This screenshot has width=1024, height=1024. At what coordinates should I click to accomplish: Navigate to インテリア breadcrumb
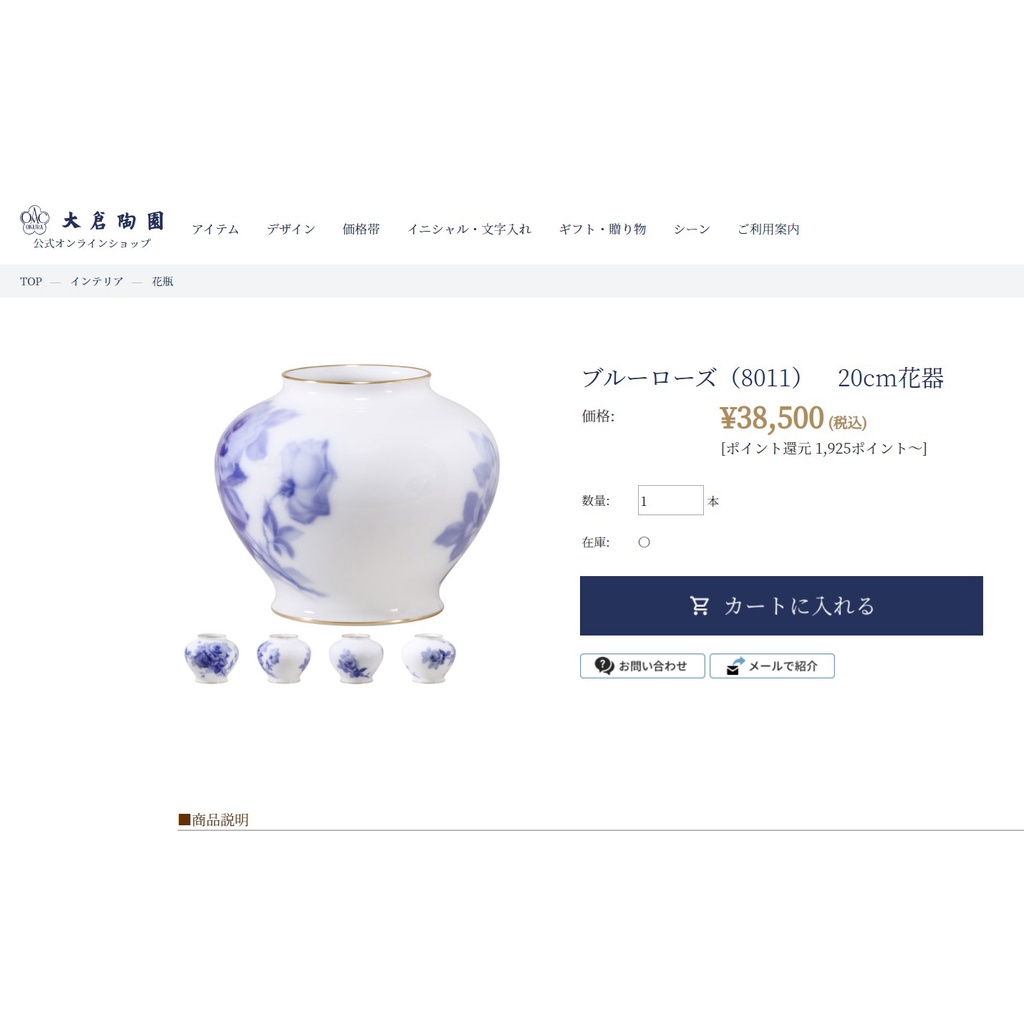[97, 281]
